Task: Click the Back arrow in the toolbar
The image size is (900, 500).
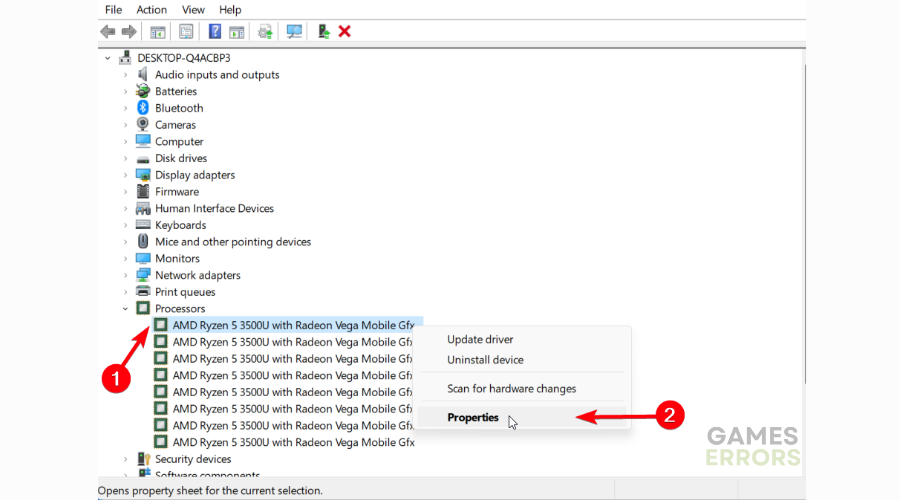Action: (108, 32)
